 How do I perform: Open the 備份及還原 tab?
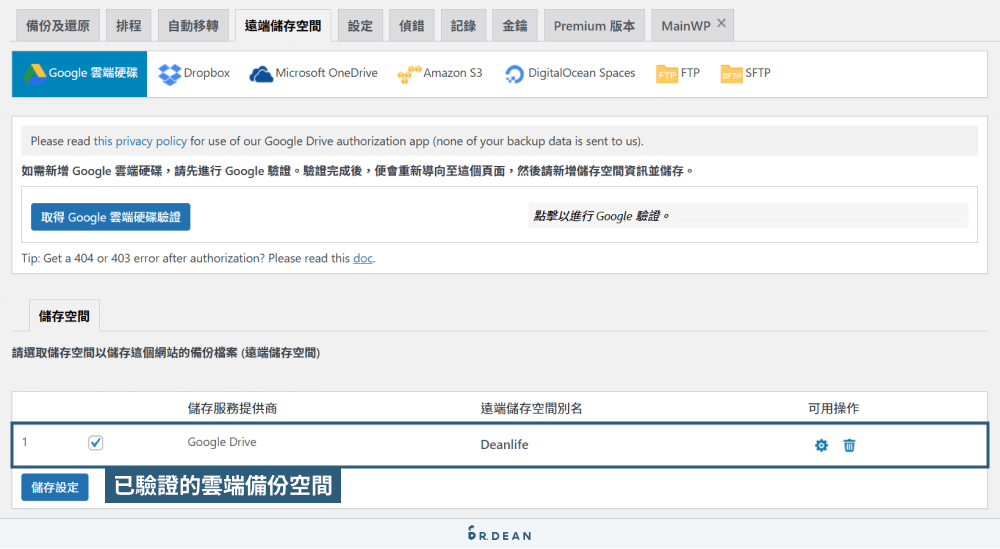pos(57,26)
